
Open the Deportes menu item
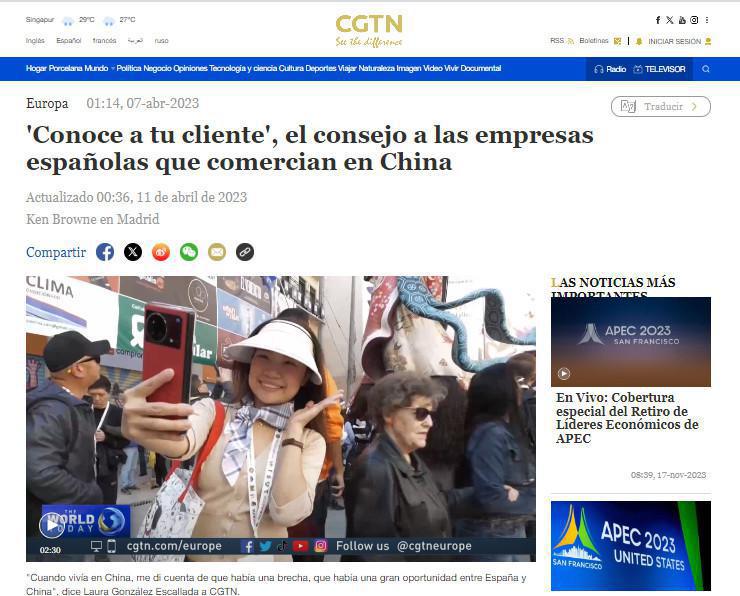click(321, 68)
